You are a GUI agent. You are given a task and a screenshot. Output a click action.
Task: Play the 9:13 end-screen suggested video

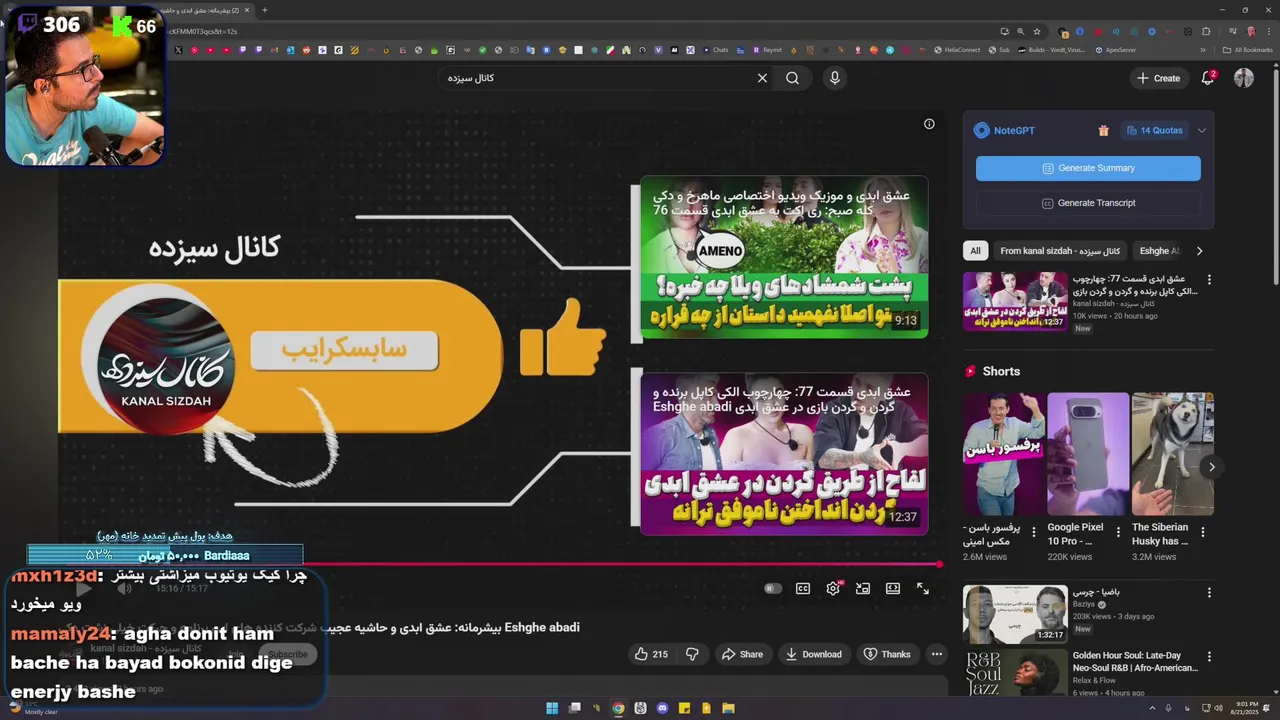click(784, 258)
